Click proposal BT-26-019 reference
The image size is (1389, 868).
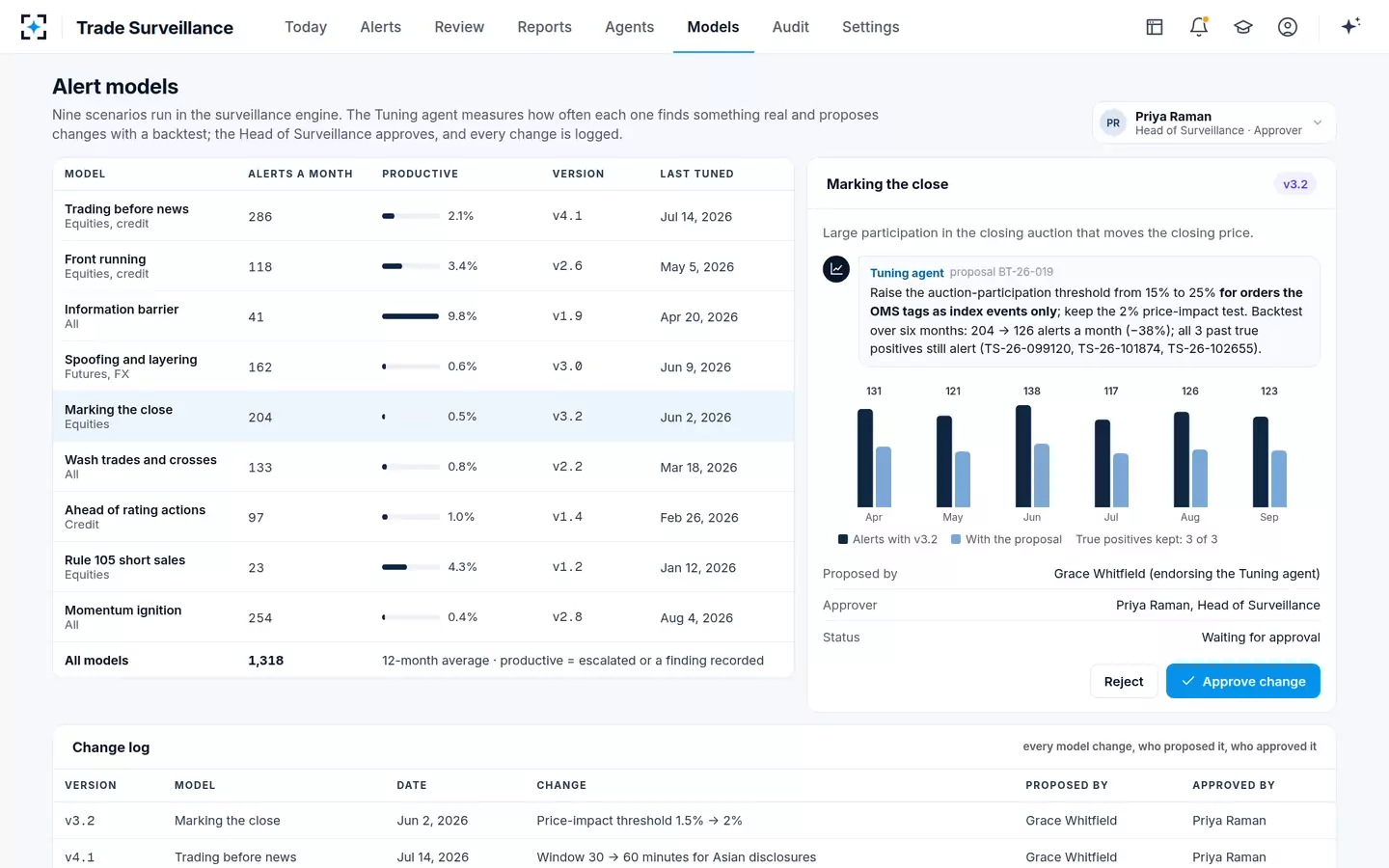coord(1001,272)
